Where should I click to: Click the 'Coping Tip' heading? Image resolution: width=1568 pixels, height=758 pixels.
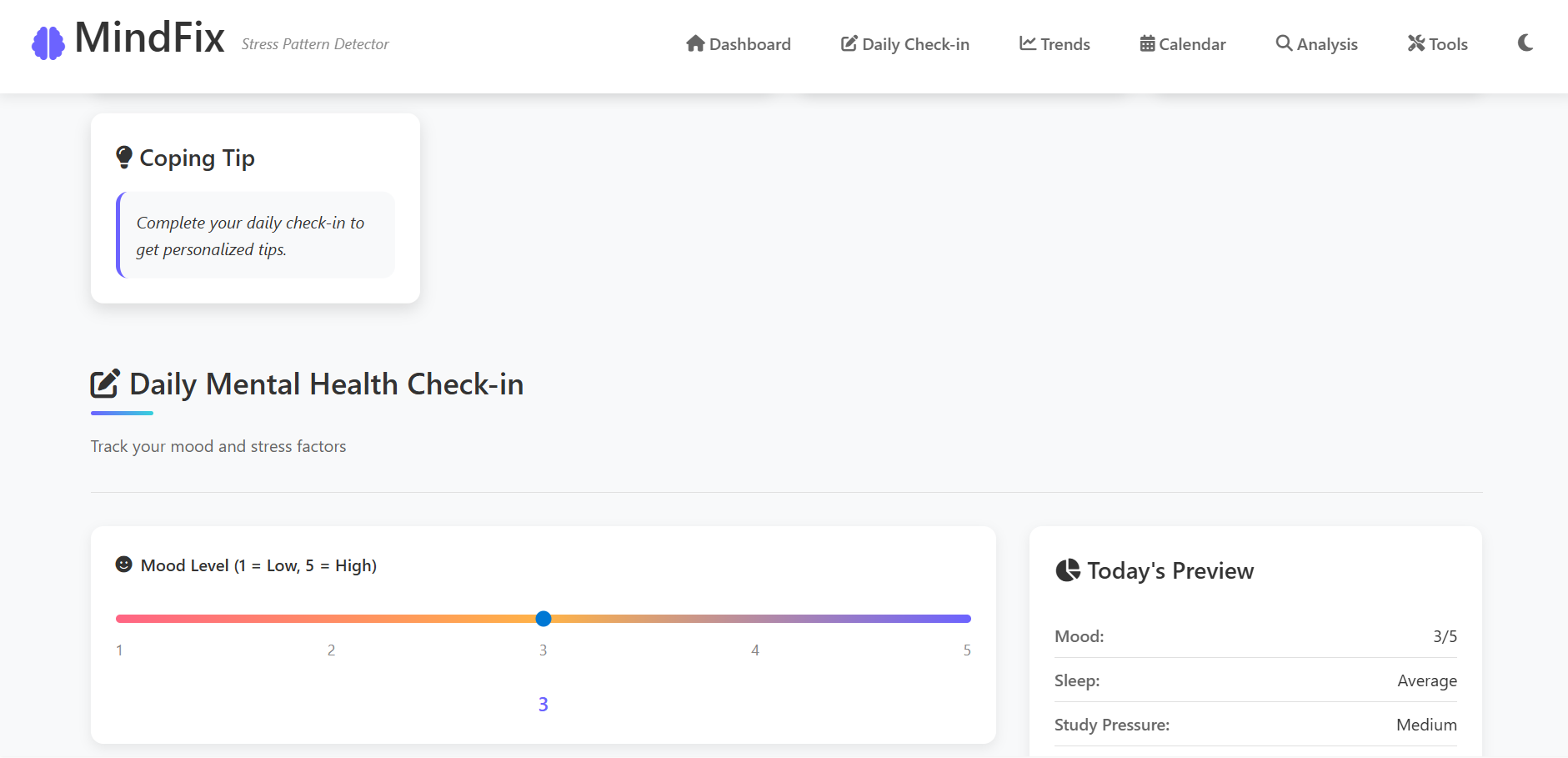click(x=197, y=158)
